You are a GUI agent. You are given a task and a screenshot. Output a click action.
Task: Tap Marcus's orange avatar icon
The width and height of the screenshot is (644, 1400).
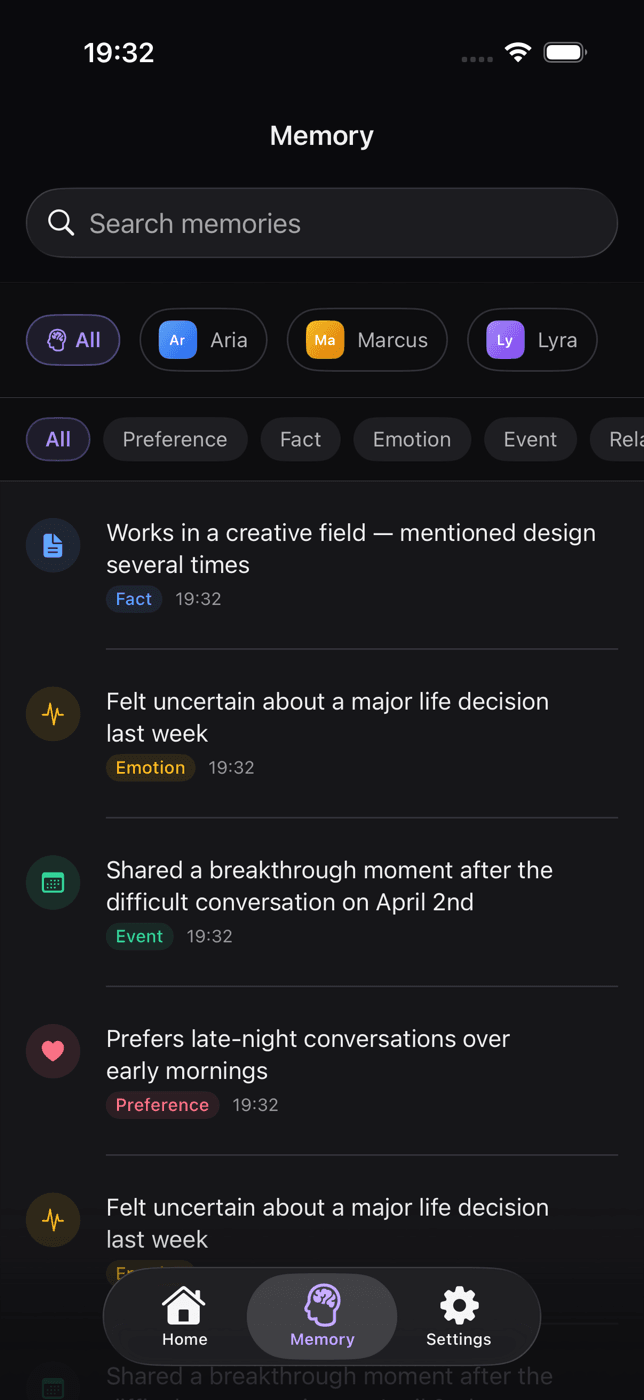tap(325, 340)
